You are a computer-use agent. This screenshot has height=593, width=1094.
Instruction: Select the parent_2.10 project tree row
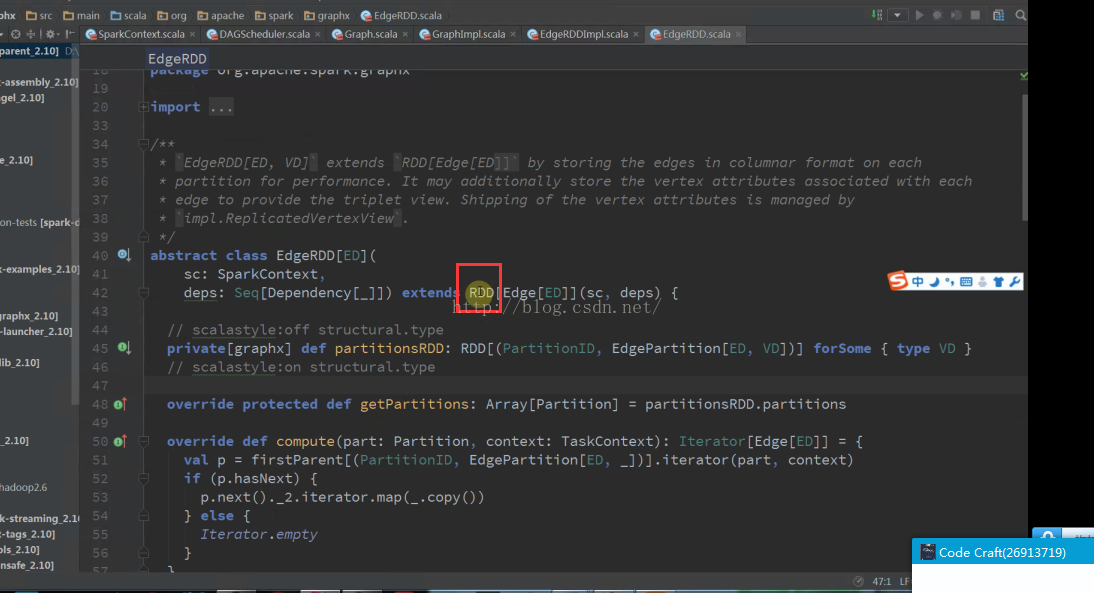[38, 51]
